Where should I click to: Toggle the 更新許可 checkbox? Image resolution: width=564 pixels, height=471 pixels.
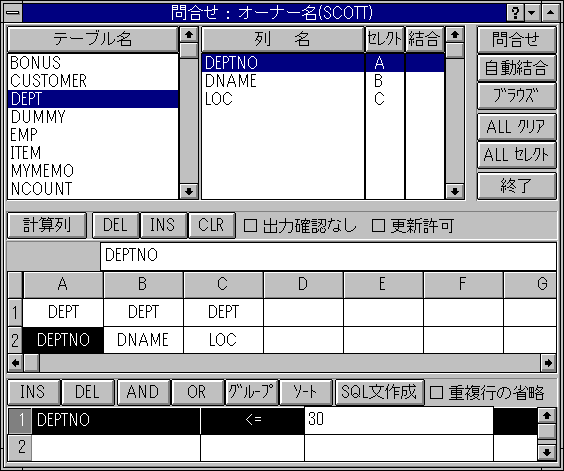click(x=378, y=226)
